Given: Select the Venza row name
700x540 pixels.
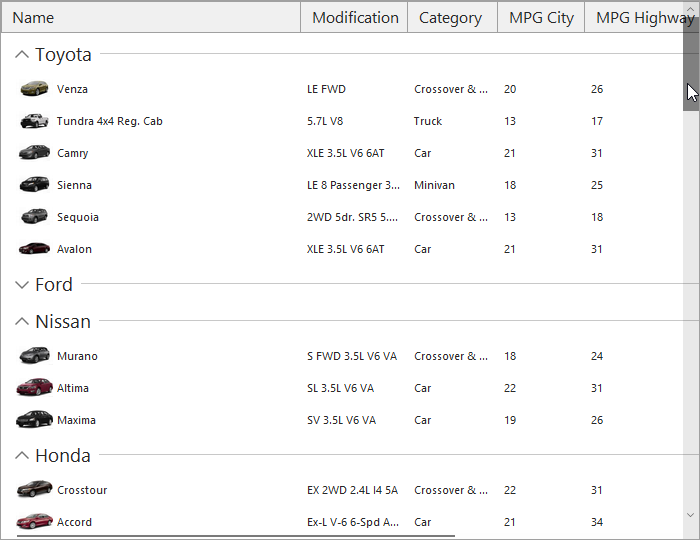Looking at the screenshot, I should tap(72, 89).
